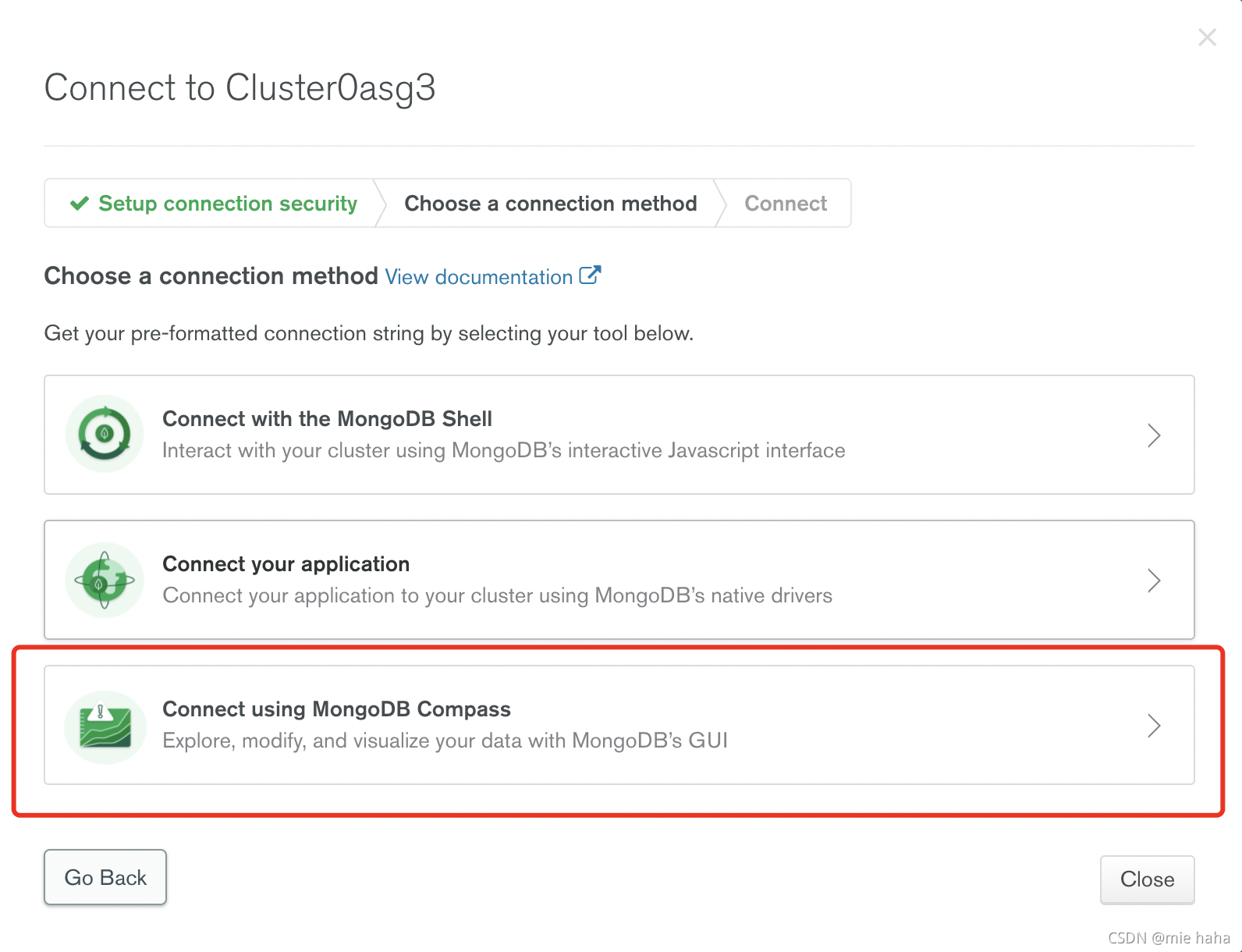Expand the Connect your application chevron
The width and height of the screenshot is (1242, 952).
pyautogui.click(x=1154, y=580)
